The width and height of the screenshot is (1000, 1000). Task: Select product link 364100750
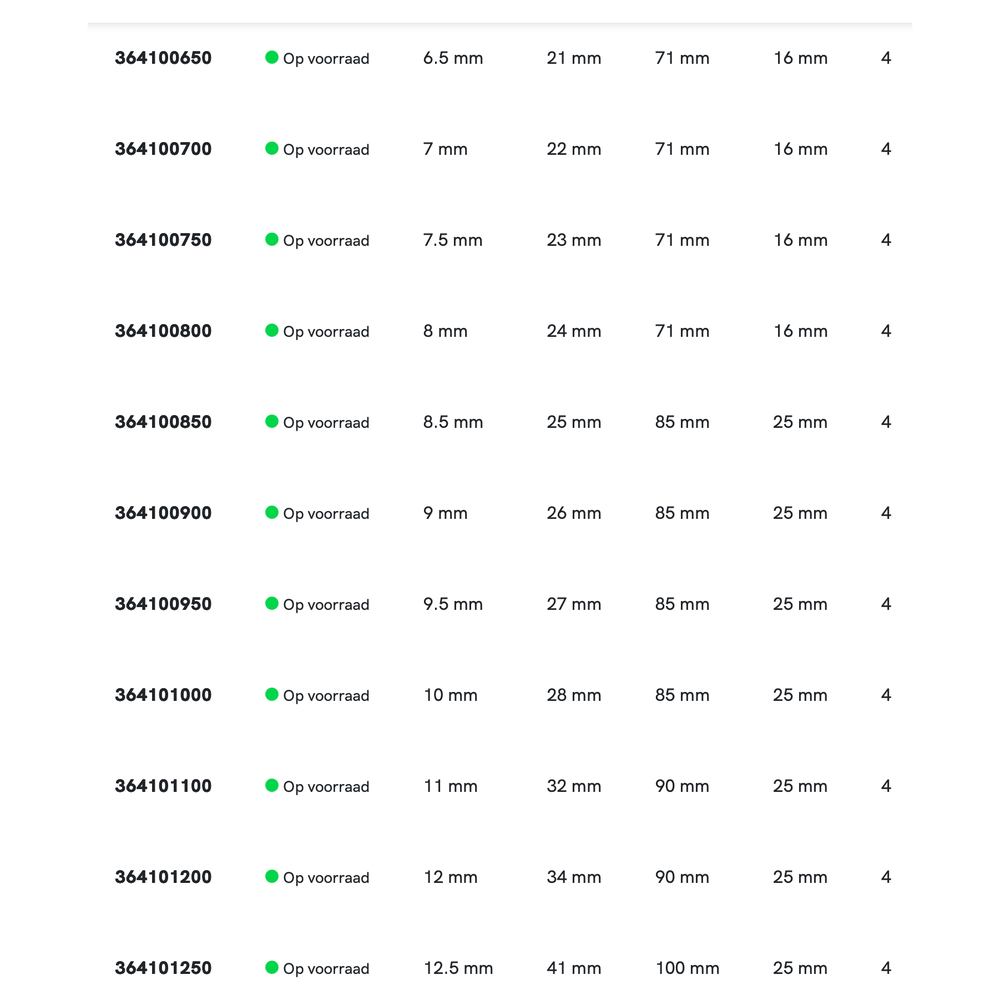click(x=163, y=240)
